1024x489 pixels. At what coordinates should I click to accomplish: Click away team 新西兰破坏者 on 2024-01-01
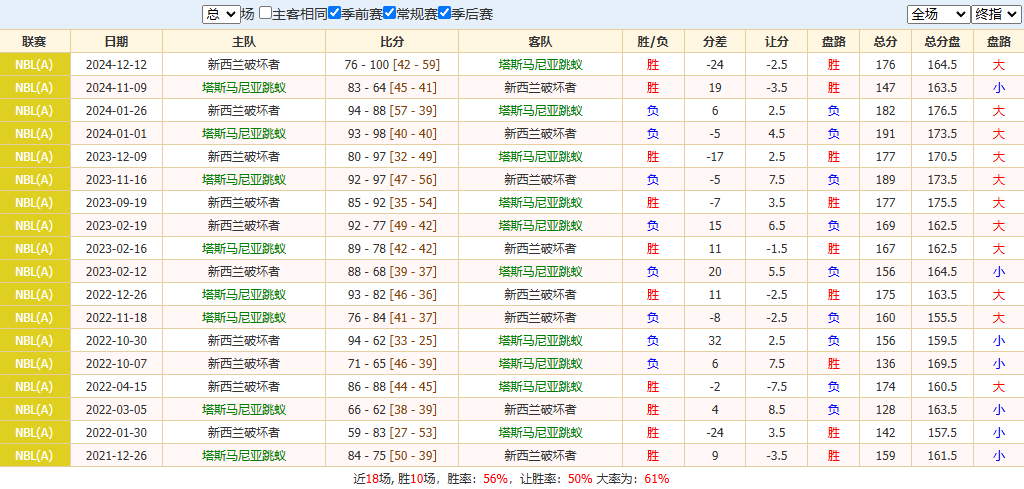click(541, 134)
